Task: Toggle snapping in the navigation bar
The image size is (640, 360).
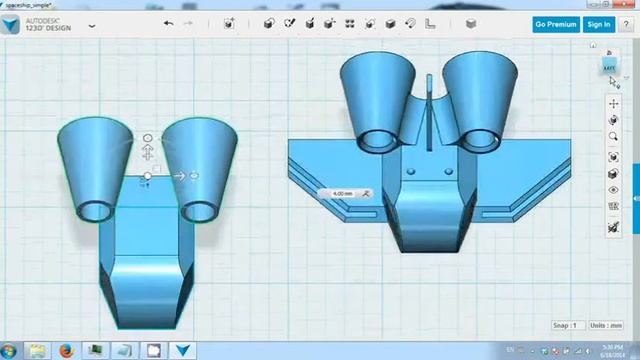Action: coord(613,227)
